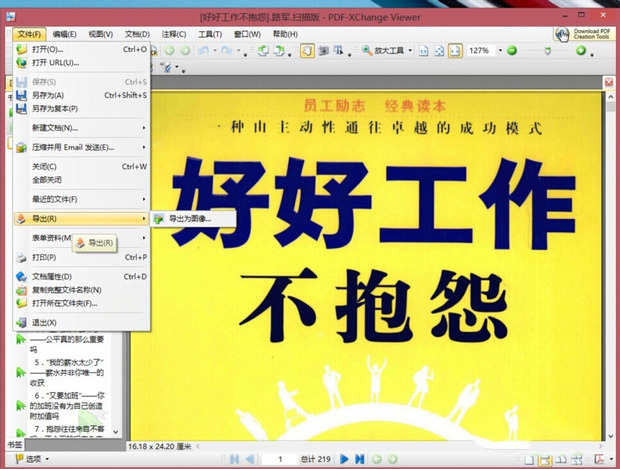Click the green previous view arrow in toolbar
This screenshot has width=620, height=469.
(170, 51)
